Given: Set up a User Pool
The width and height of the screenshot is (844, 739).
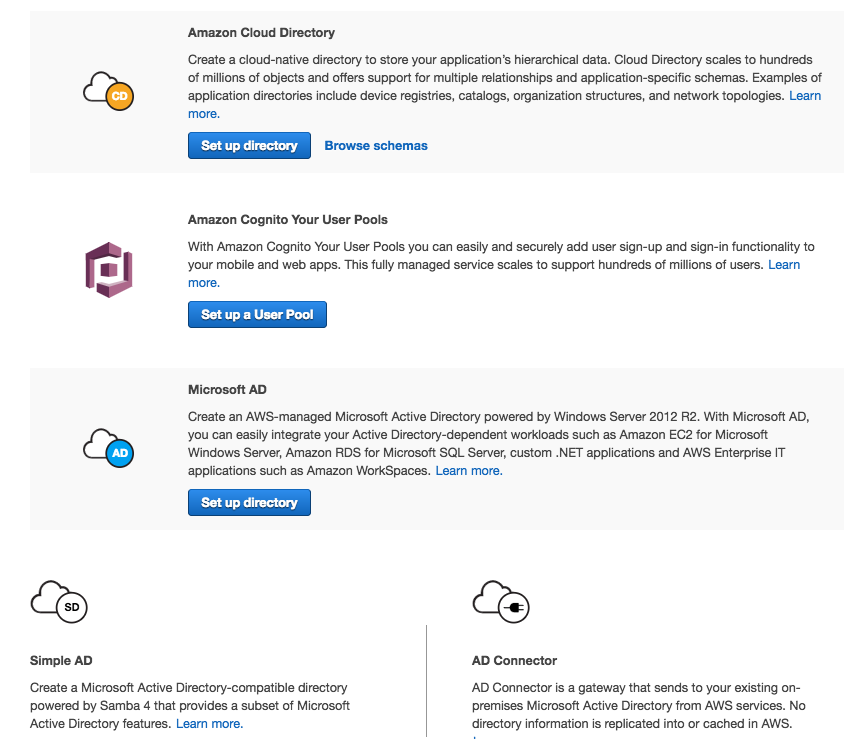Looking at the screenshot, I should click(x=256, y=314).
